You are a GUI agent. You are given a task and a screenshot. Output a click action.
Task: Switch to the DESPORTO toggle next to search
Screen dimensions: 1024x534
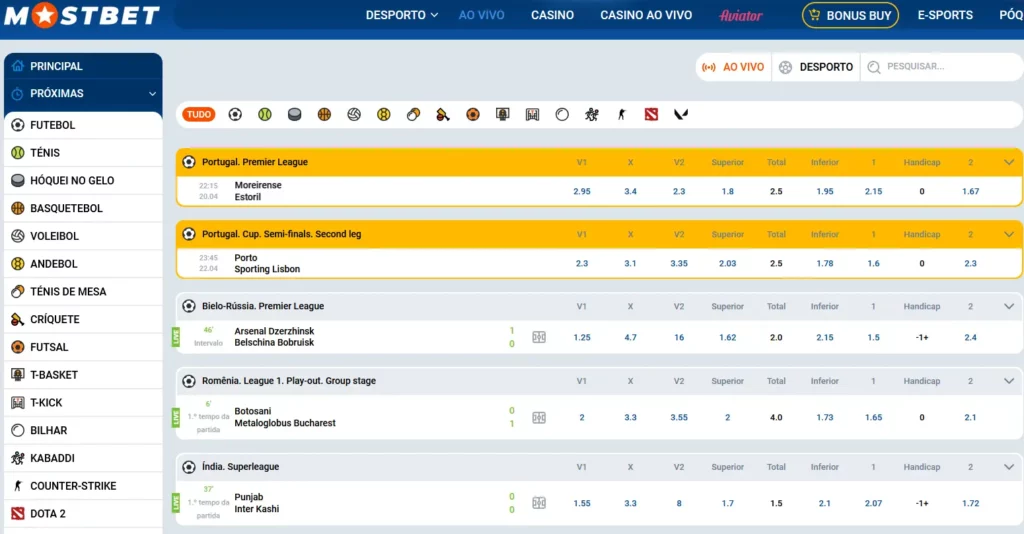[816, 67]
